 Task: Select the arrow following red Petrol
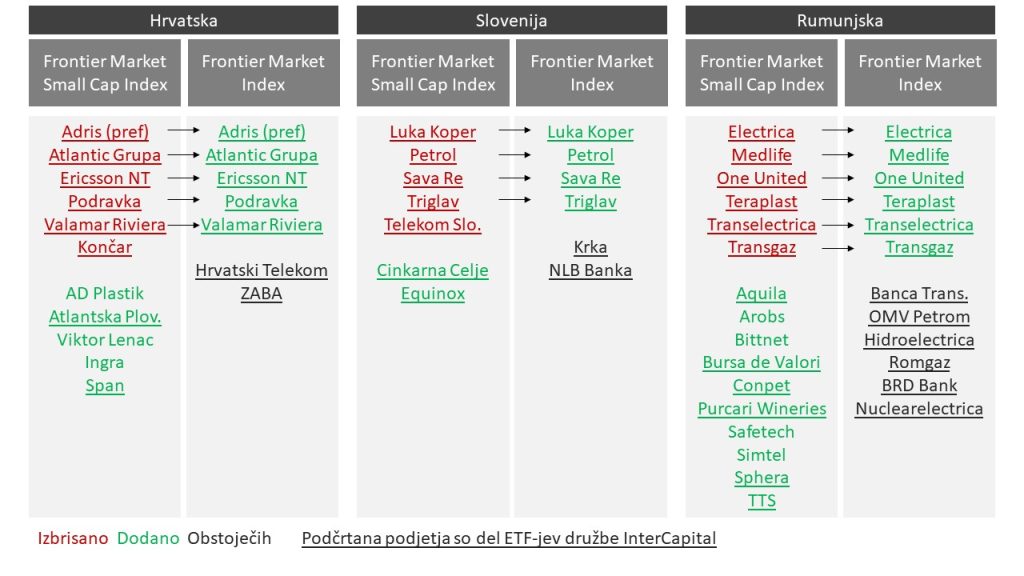pos(515,155)
